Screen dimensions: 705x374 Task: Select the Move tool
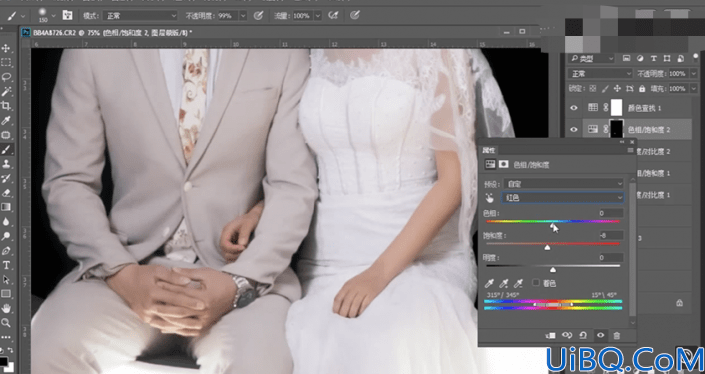[6, 48]
